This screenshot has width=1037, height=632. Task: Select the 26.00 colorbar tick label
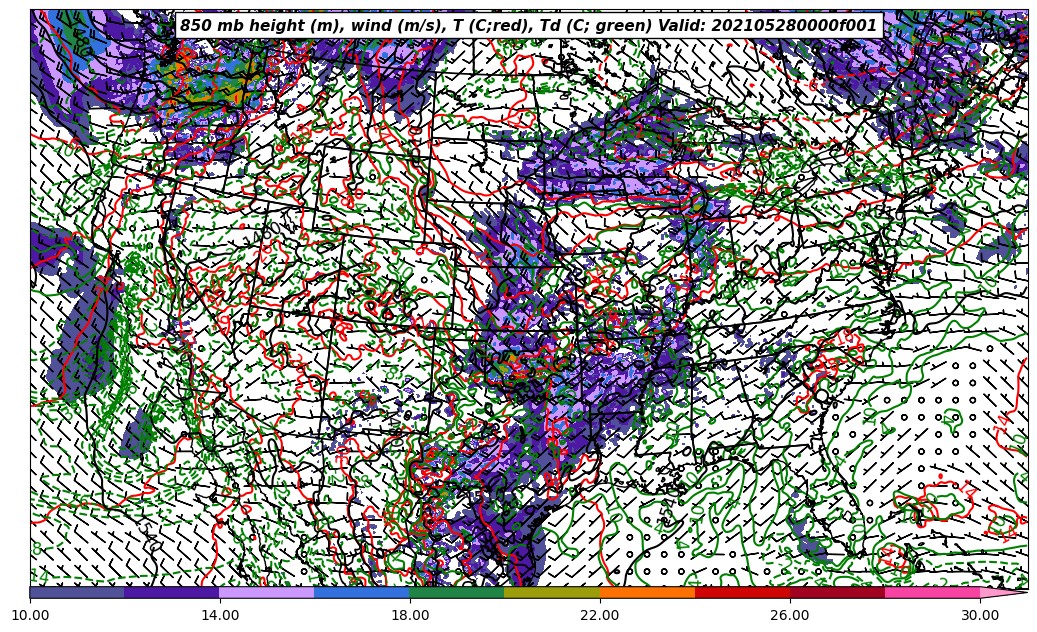pos(790,615)
